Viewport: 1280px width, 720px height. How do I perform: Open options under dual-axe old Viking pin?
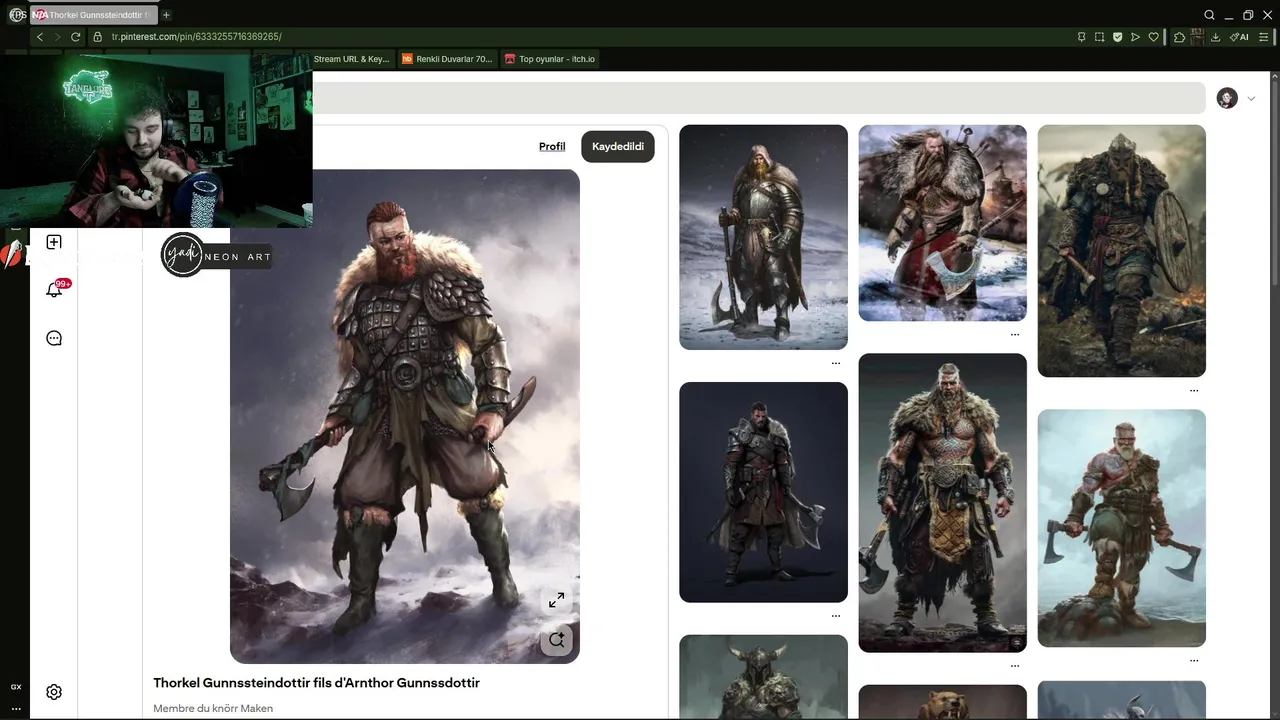(x=1194, y=660)
